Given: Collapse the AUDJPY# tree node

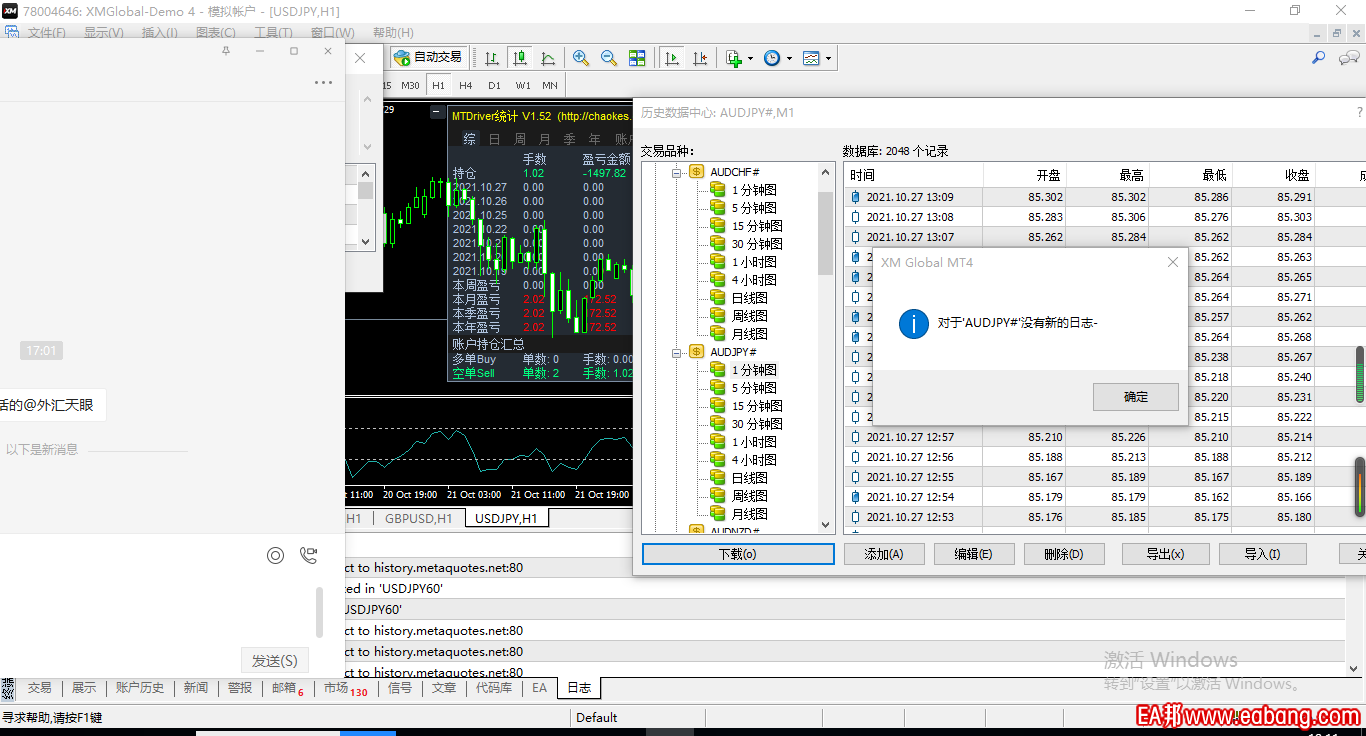Looking at the screenshot, I should click(677, 352).
